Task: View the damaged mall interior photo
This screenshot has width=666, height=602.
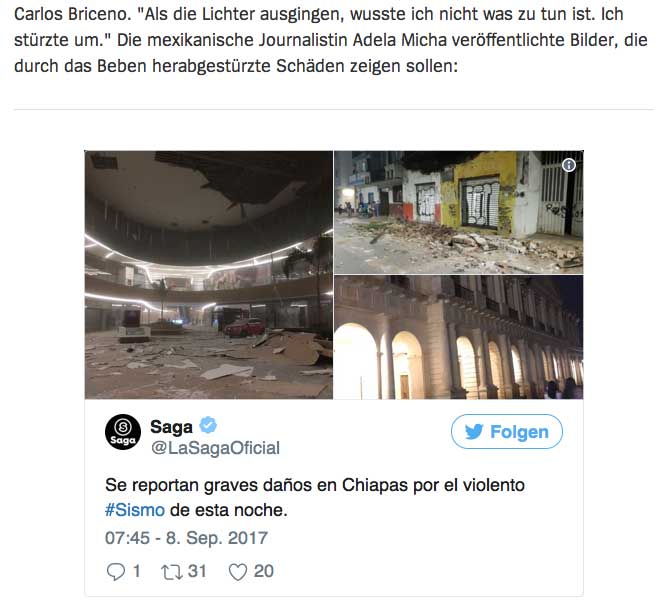Action: click(x=209, y=275)
